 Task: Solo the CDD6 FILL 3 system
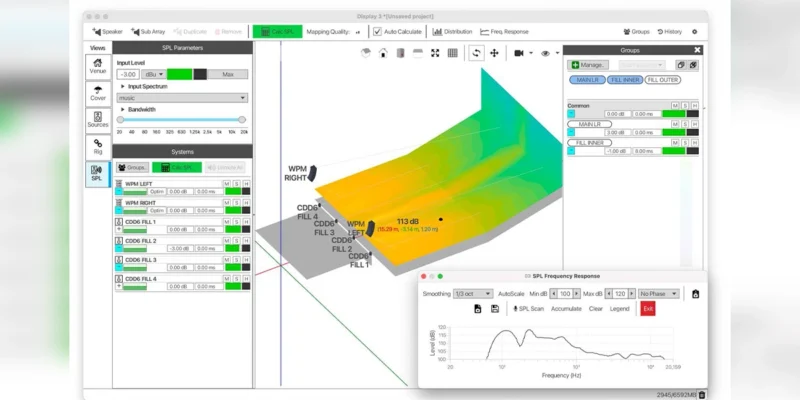[x=237, y=260]
